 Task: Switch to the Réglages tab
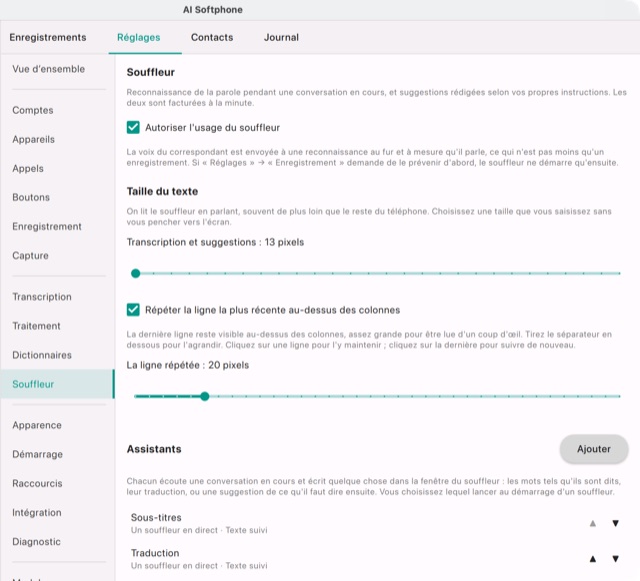[138, 37]
